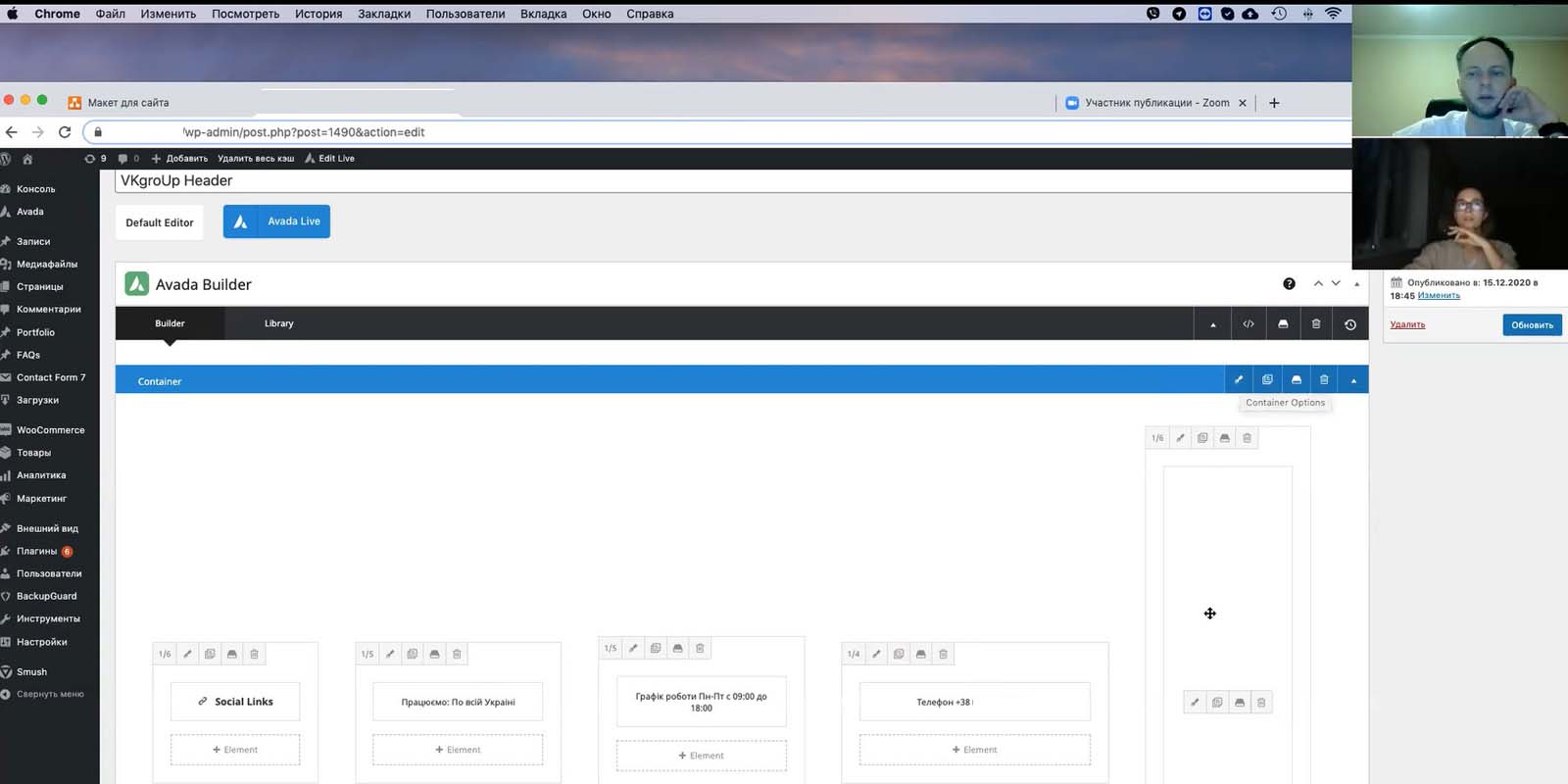Click Edit Live in admin bar

click(x=329, y=158)
